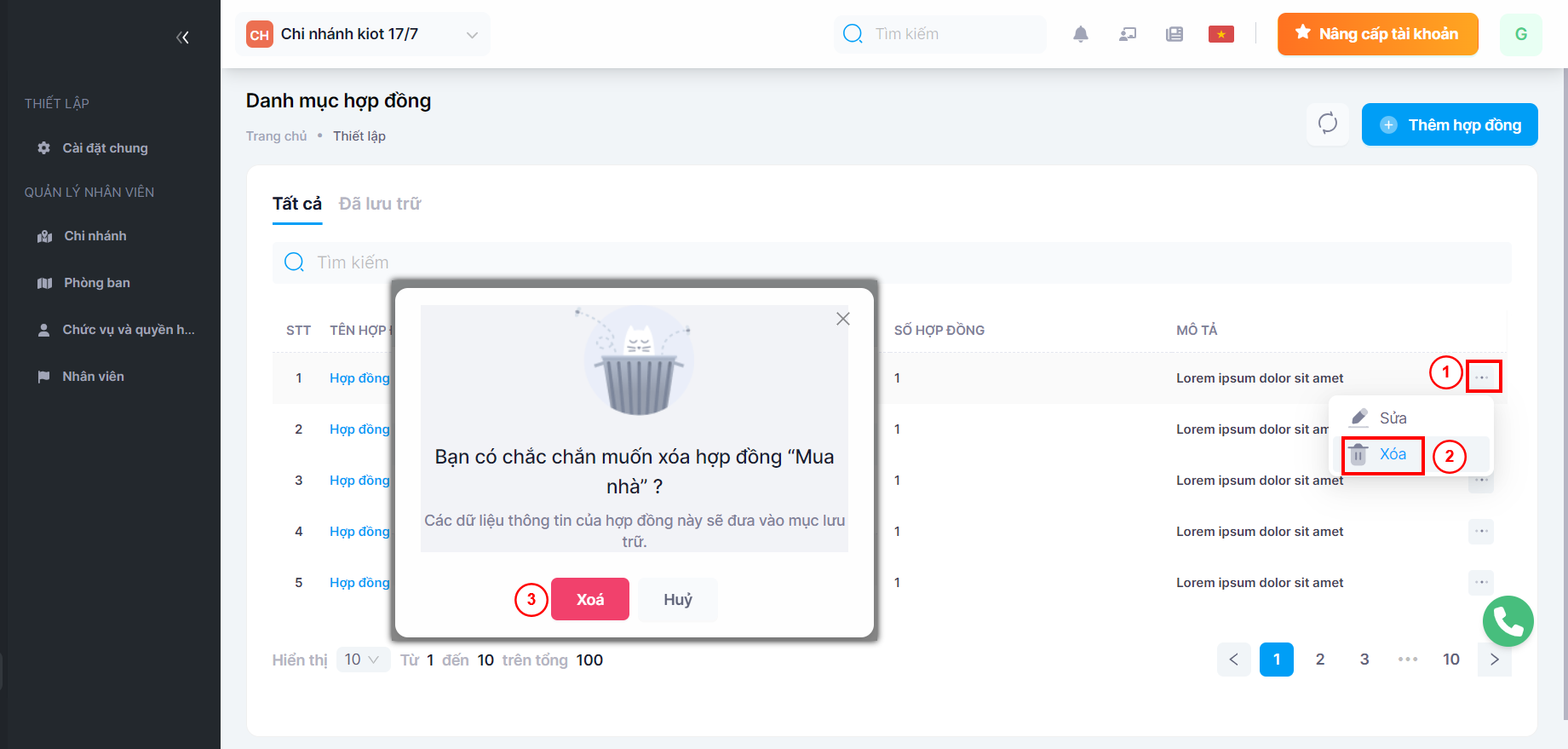Screen dimensions: 1568x749
Task: Click the refresh icon beside Thêm hợp đồng
Action: [x=1327, y=124]
